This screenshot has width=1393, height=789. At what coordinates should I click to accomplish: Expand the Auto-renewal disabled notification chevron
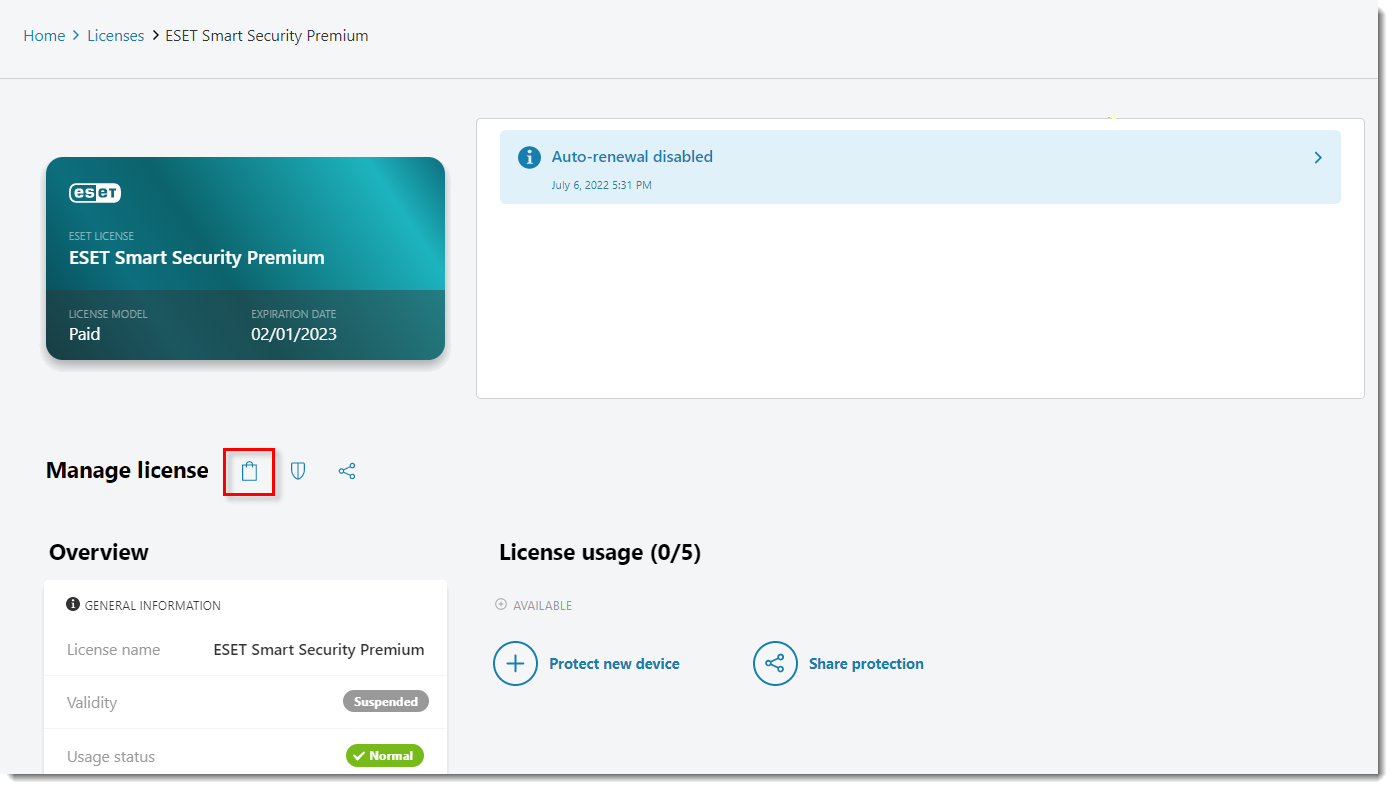click(x=1318, y=158)
